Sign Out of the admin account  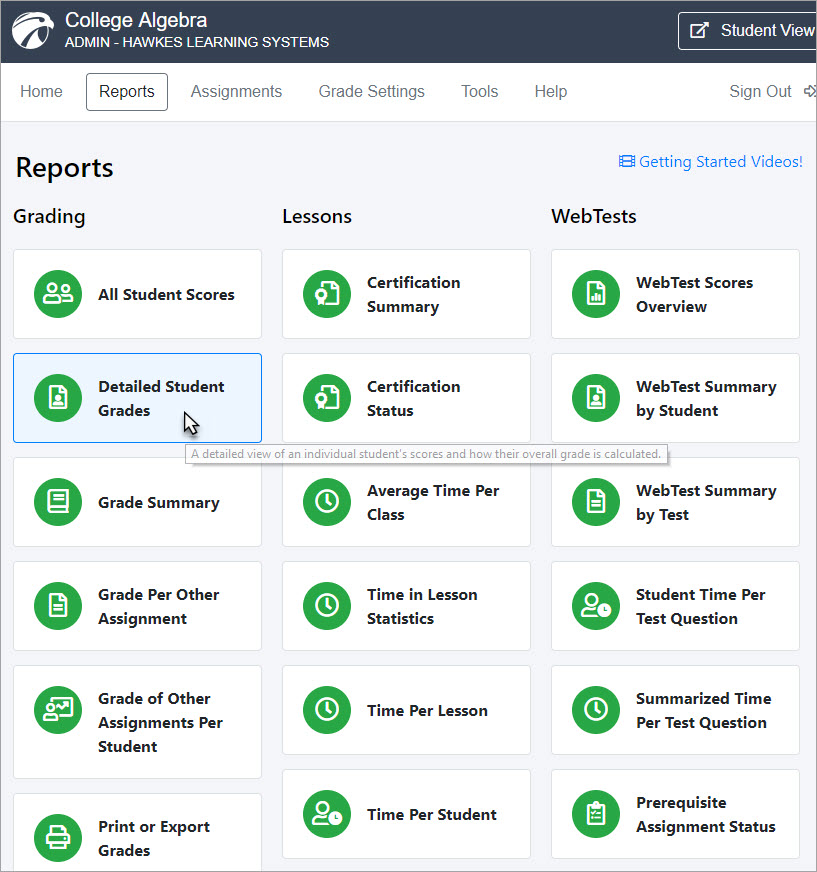pyautogui.click(x=760, y=92)
